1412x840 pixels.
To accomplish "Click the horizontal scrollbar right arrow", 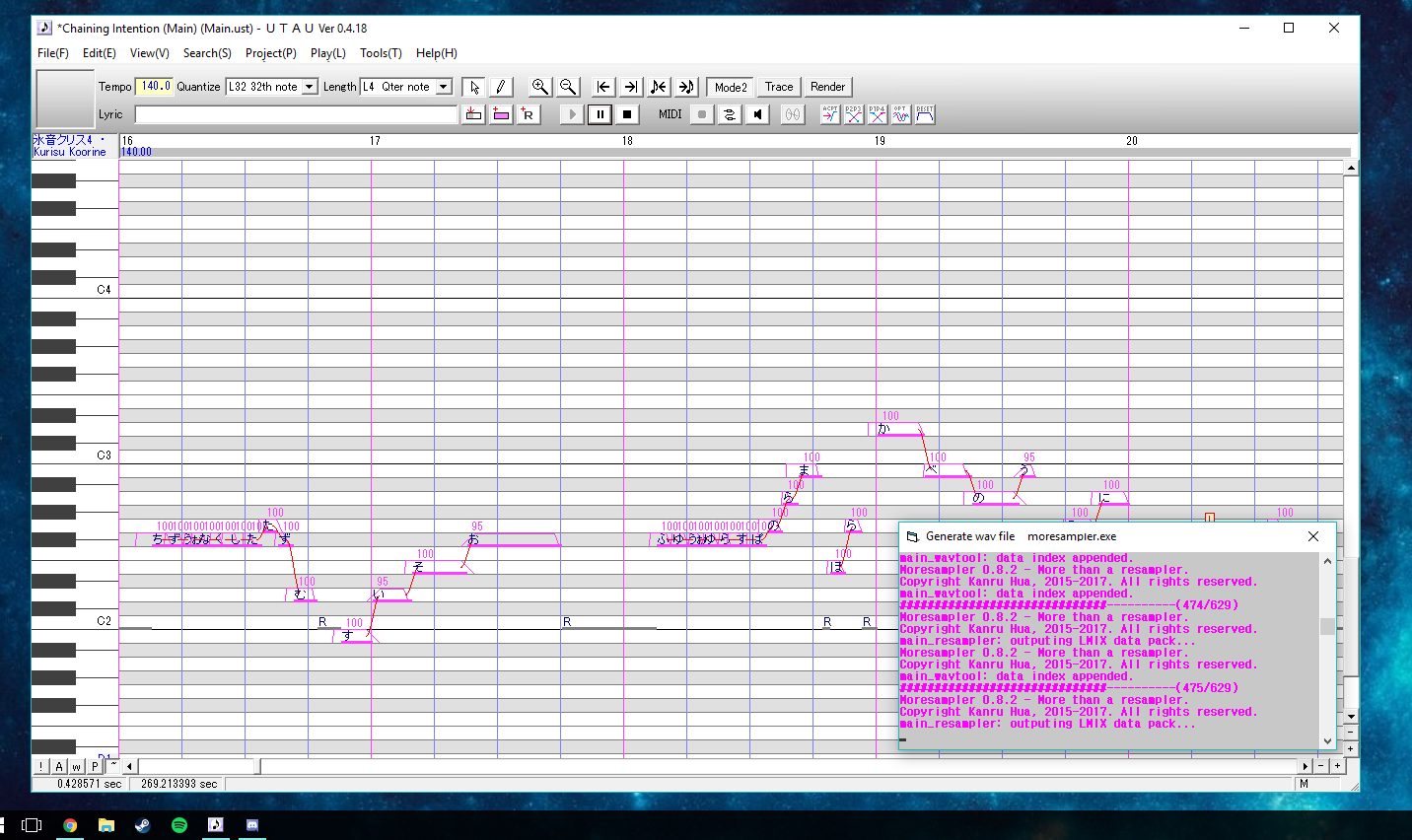I will click(x=1306, y=766).
